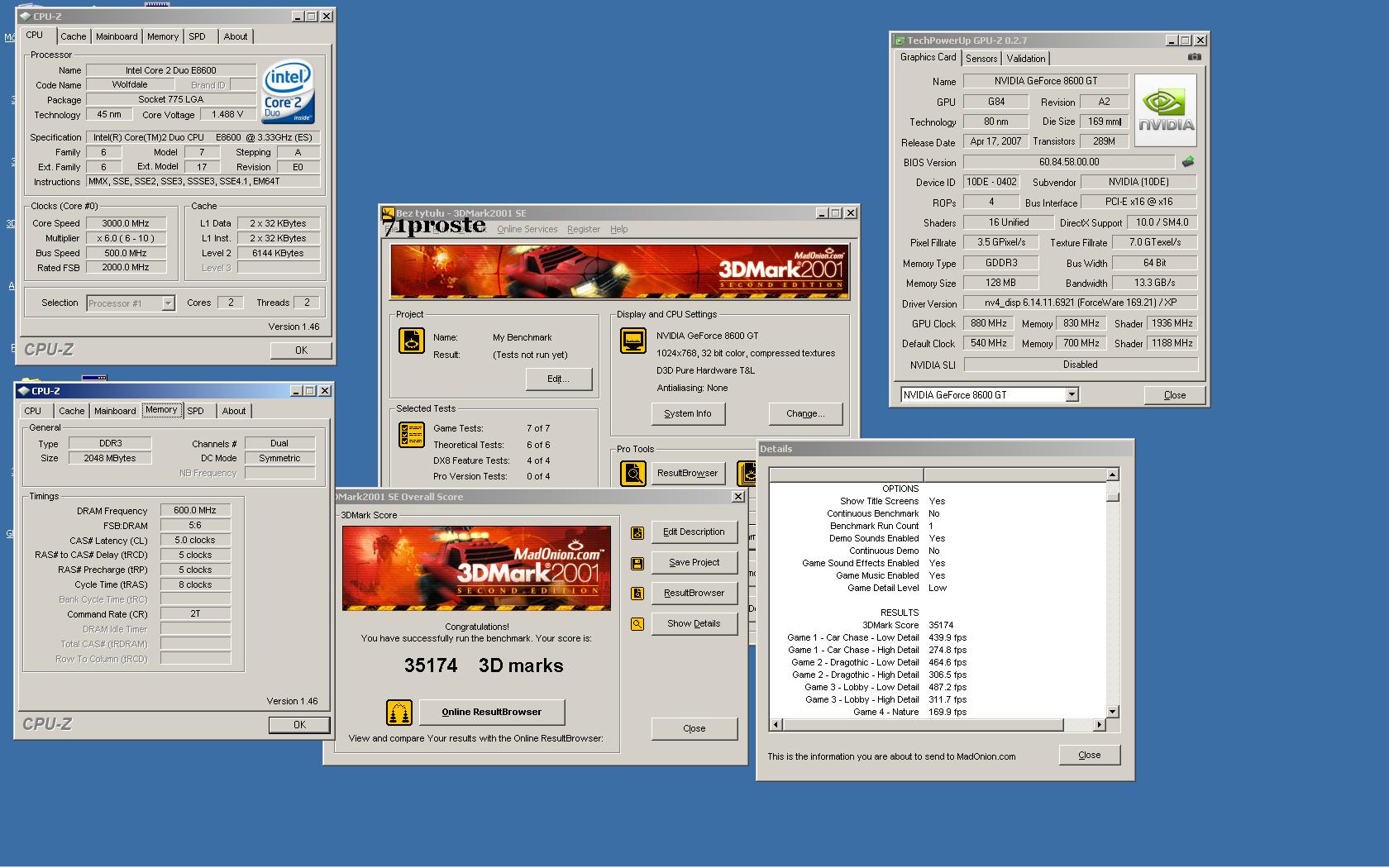Switch to Cache tab in upper CPU-Z

point(73,36)
